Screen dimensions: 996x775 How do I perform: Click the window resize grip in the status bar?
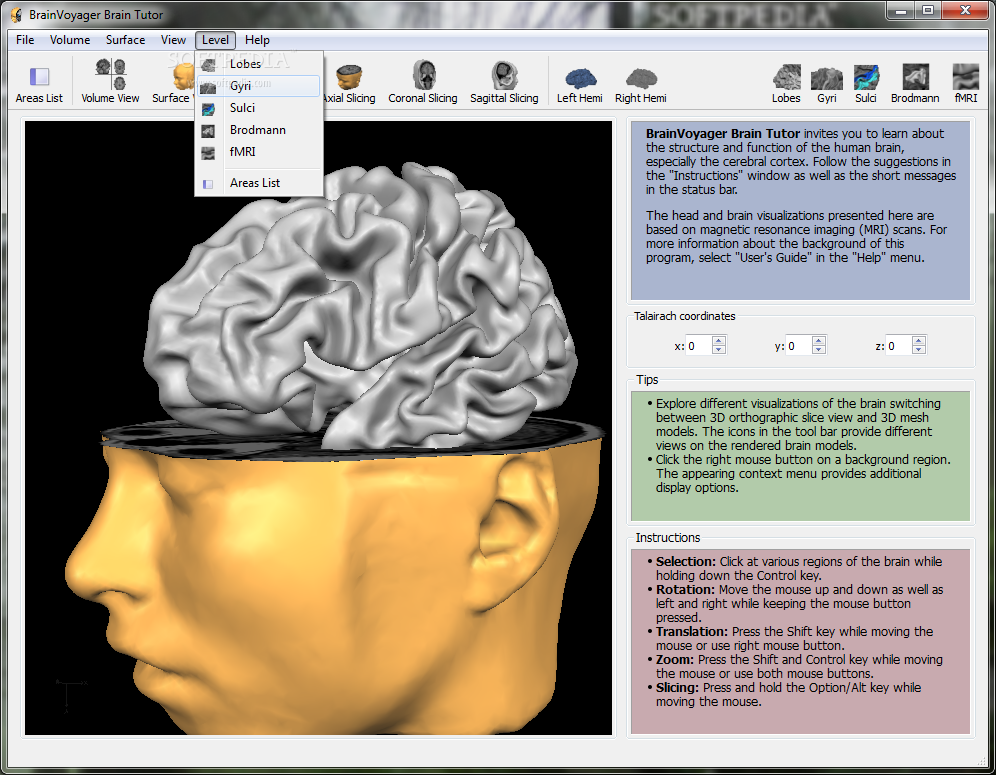[981, 760]
